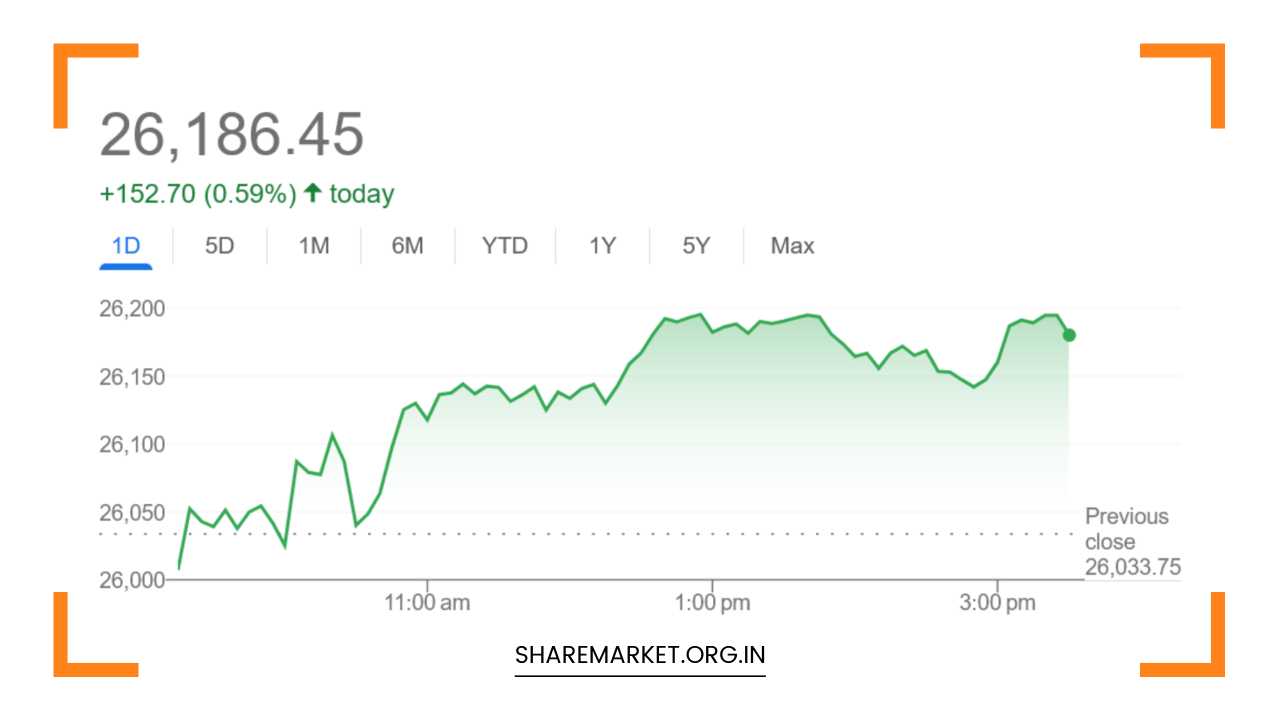Select the 5D time range tab
Image resolution: width=1280 pixels, height=720 pixels.
[x=219, y=245]
